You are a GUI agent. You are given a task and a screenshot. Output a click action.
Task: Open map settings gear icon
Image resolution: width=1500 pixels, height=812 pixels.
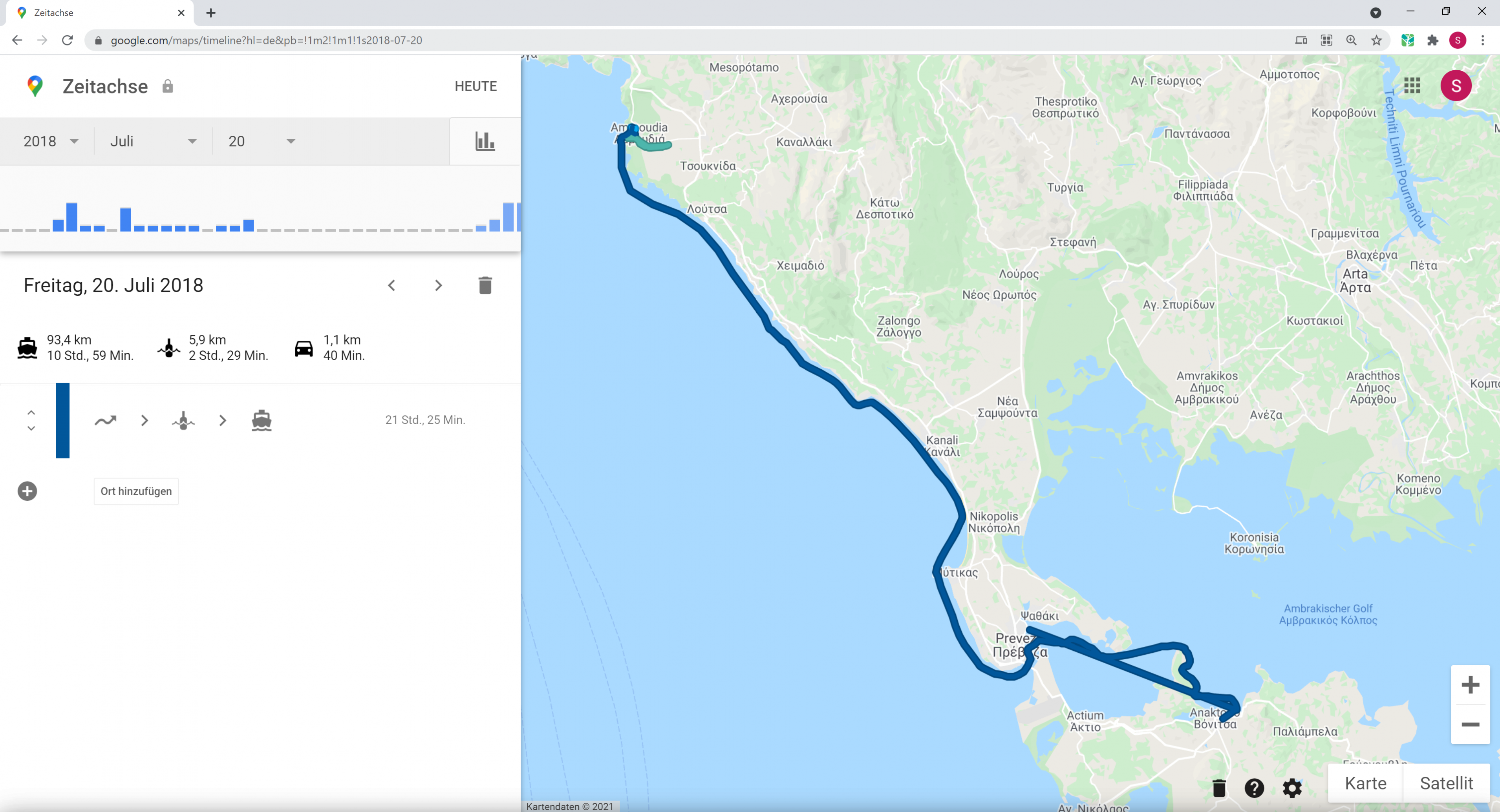(1291, 788)
